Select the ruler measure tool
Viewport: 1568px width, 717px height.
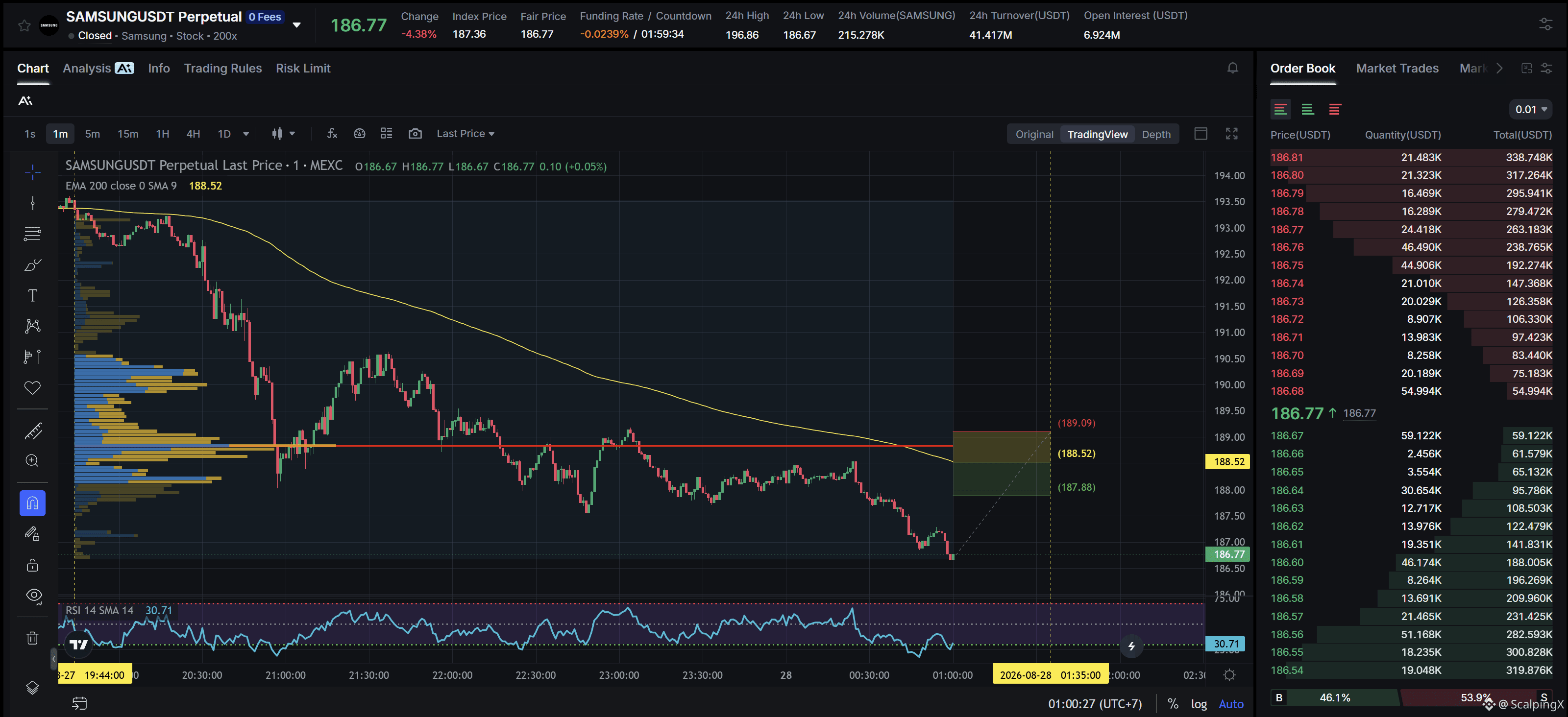click(x=33, y=431)
